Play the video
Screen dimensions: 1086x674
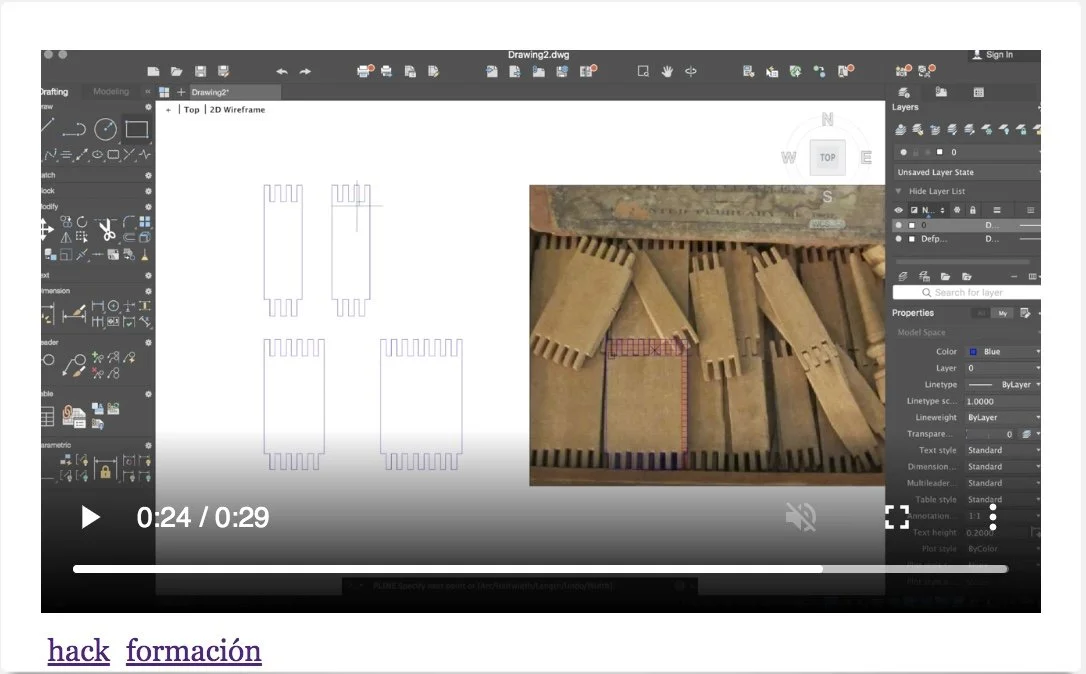tap(90, 517)
